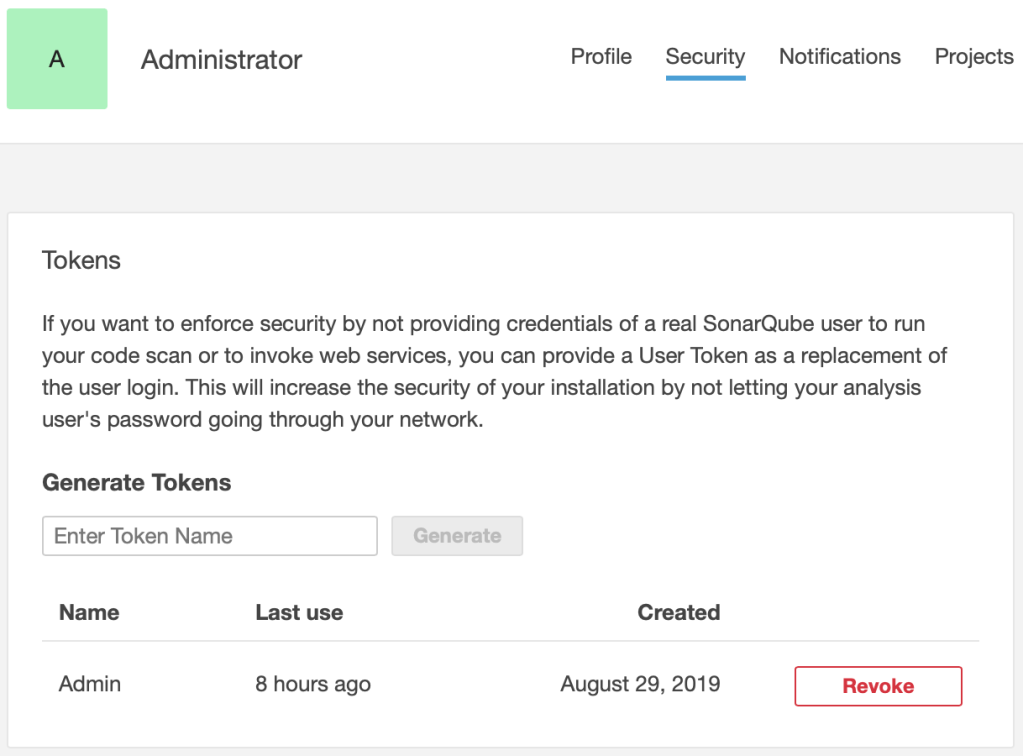Click the green Administrator avatar
The width and height of the screenshot is (1023, 756).
(57, 59)
